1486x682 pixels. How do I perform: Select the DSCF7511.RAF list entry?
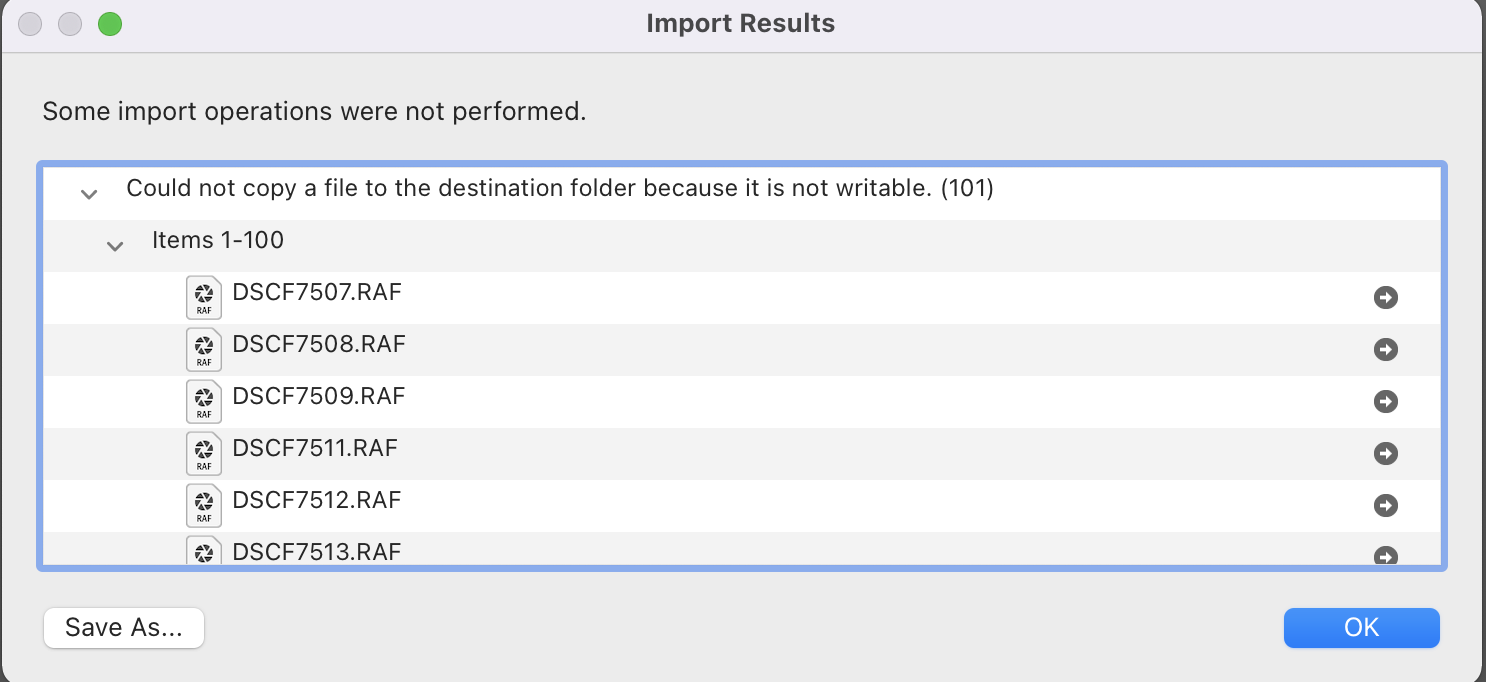[x=700, y=453]
